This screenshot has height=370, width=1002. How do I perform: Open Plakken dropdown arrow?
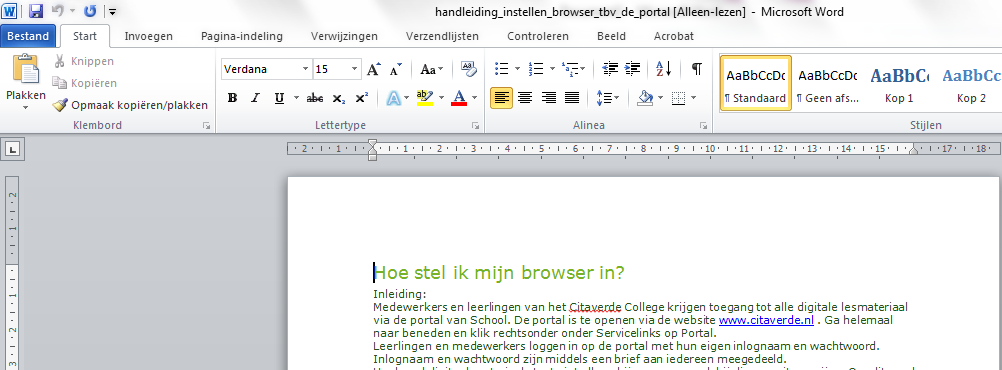(26, 107)
